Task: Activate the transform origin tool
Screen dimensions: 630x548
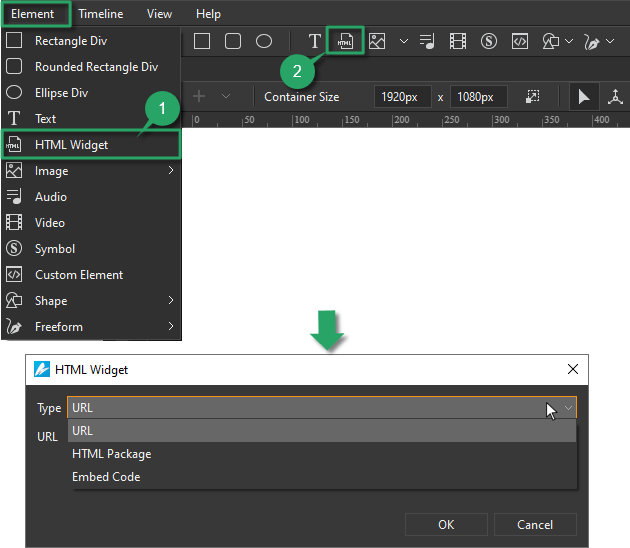Action: pyautogui.click(x=615, y=97)
